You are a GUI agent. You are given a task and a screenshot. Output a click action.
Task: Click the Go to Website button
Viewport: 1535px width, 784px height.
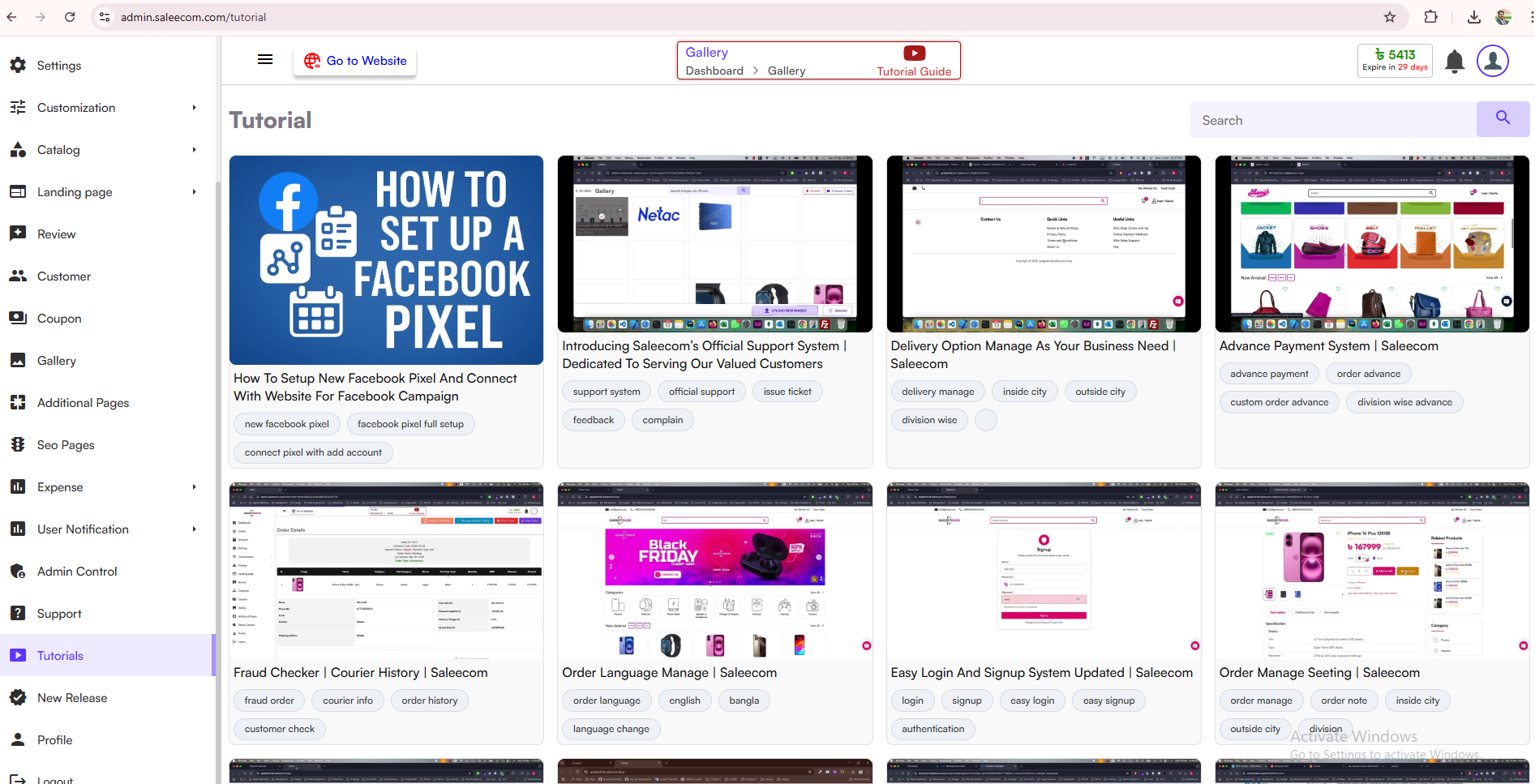coord(355,61)
